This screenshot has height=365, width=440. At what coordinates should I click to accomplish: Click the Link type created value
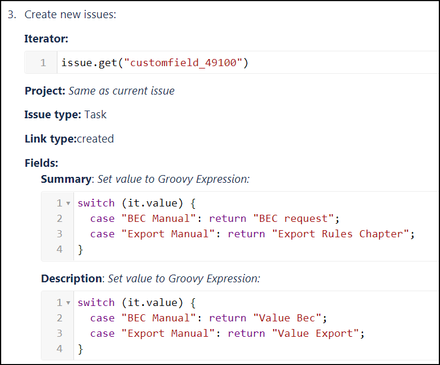[x=95, y=139]
